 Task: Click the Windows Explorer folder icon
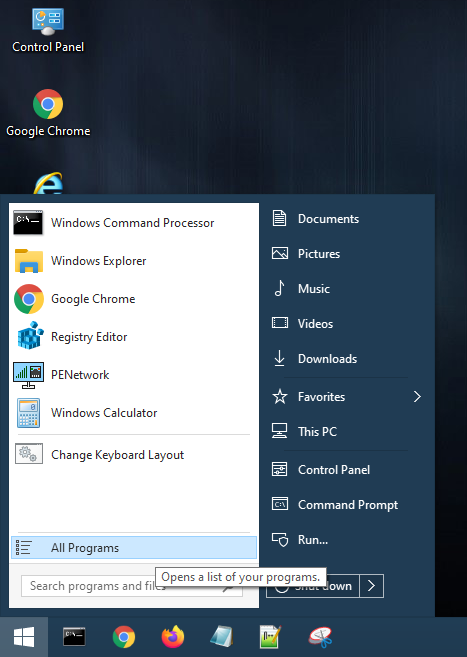[28, 261]
